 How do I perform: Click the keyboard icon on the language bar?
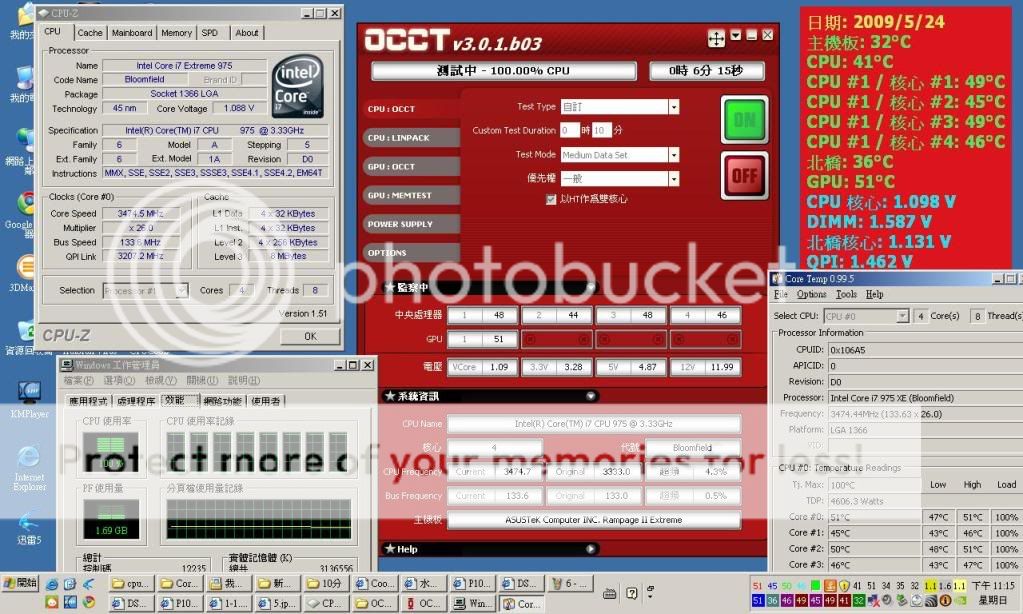[x=610, y=593]
